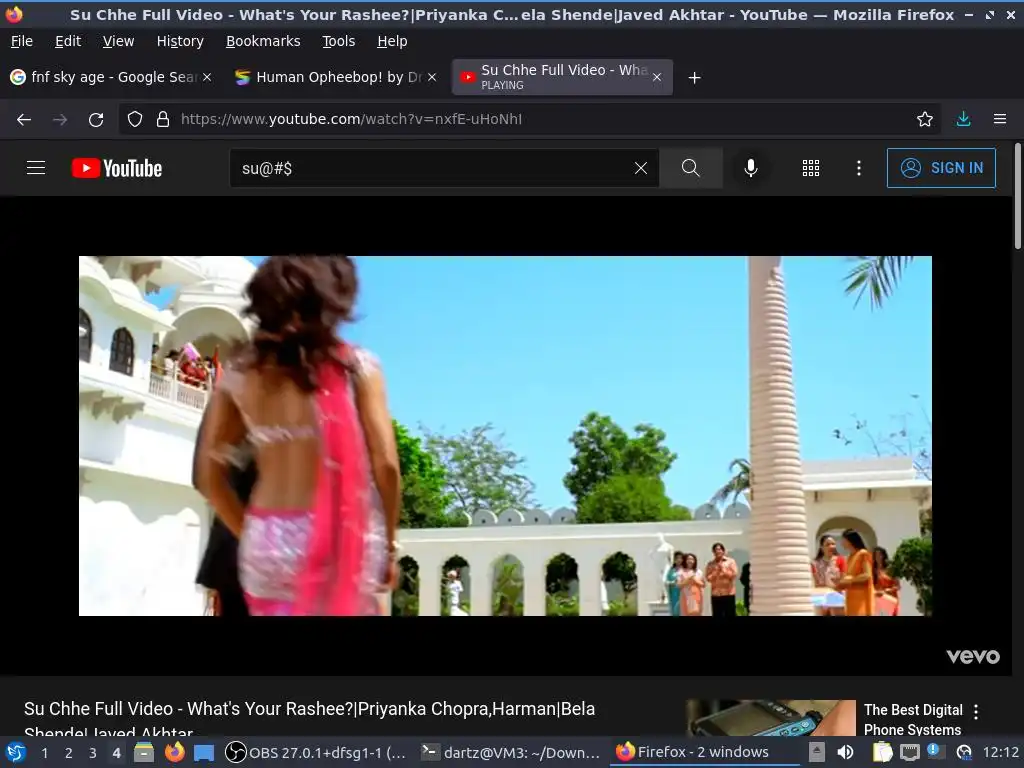This screenshot has height=768, width=1024.
Task: Open the Help menu
Action: click(392, 41)
